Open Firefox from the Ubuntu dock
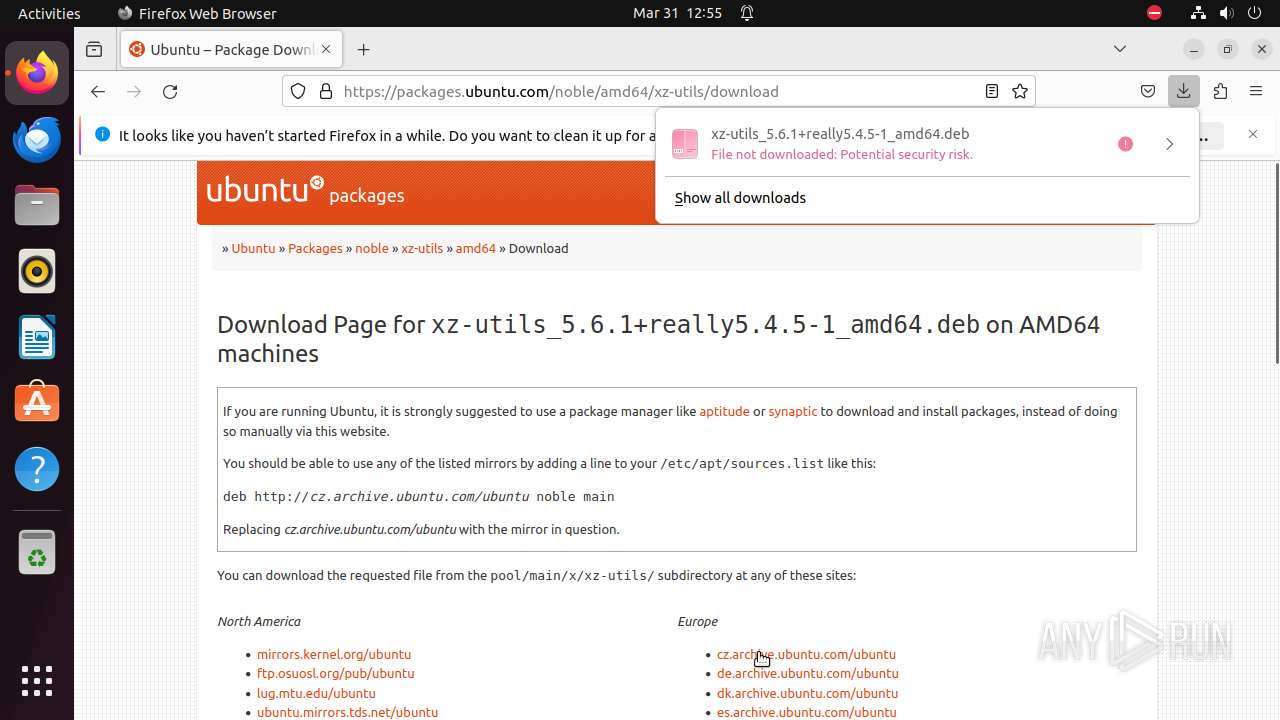Screen dimensions: 1280x720 click(x=37, y=73)
